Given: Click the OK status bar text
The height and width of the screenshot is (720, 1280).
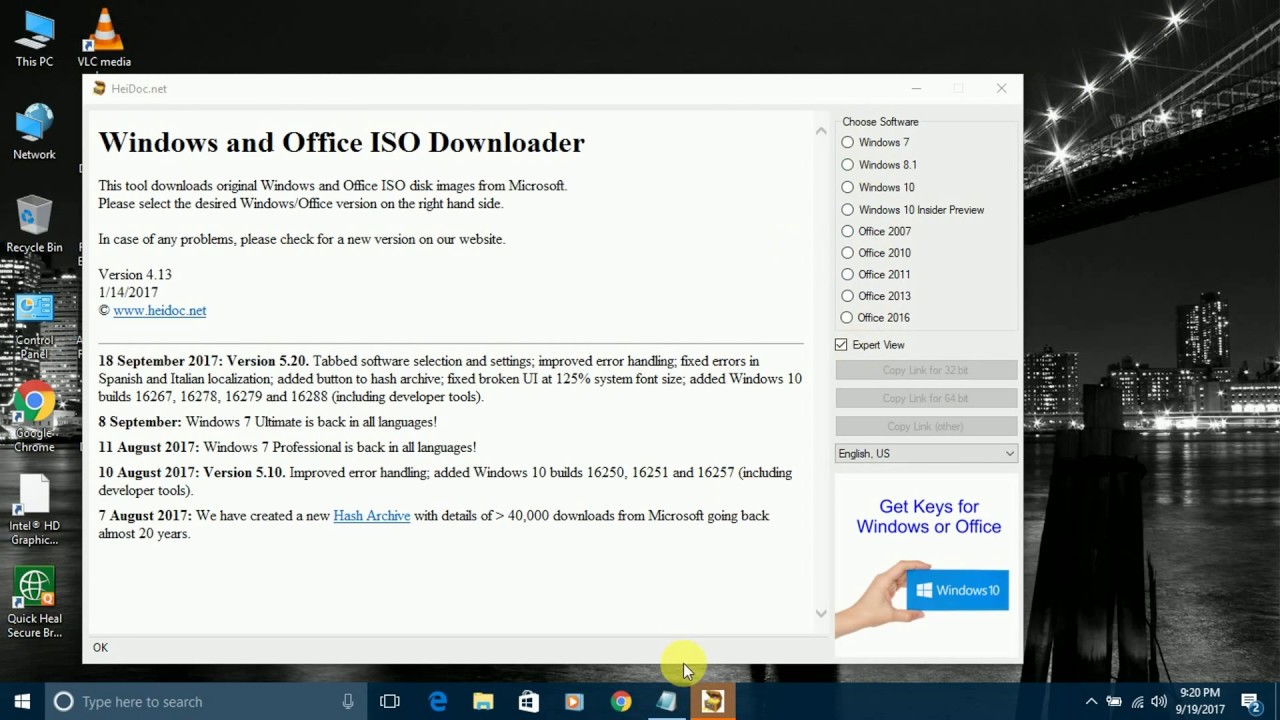Looking at the screenshot, I should [100, 647].
